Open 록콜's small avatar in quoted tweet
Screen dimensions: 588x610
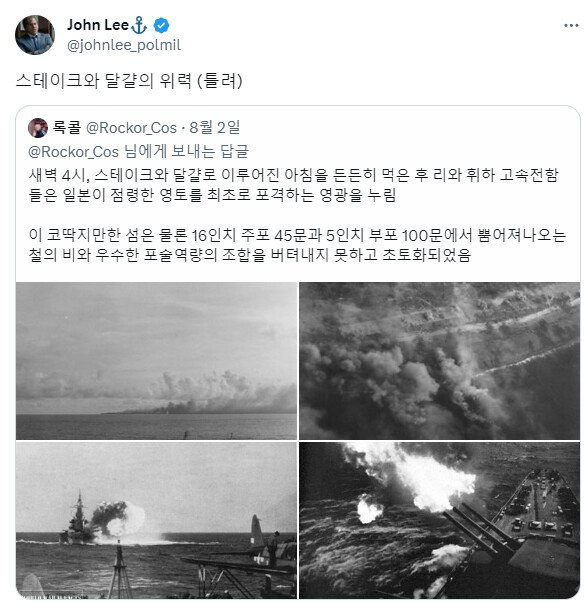coord(38,128)
